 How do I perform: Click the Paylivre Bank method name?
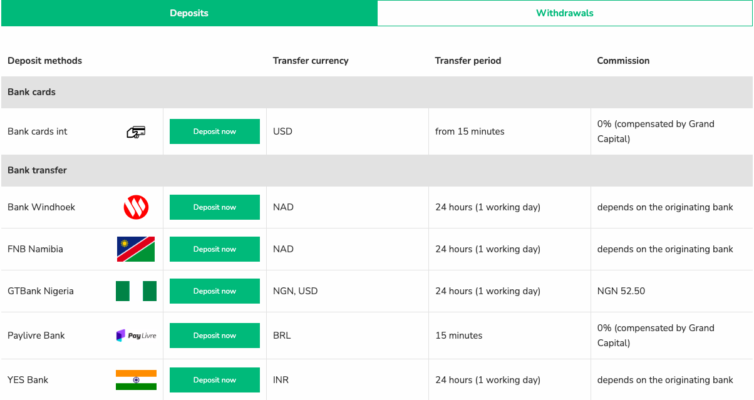coord(36,336)
